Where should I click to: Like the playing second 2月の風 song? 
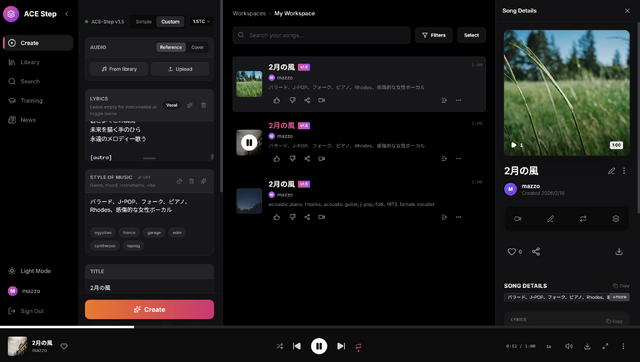pyautogui.click(x=277, y=158)
